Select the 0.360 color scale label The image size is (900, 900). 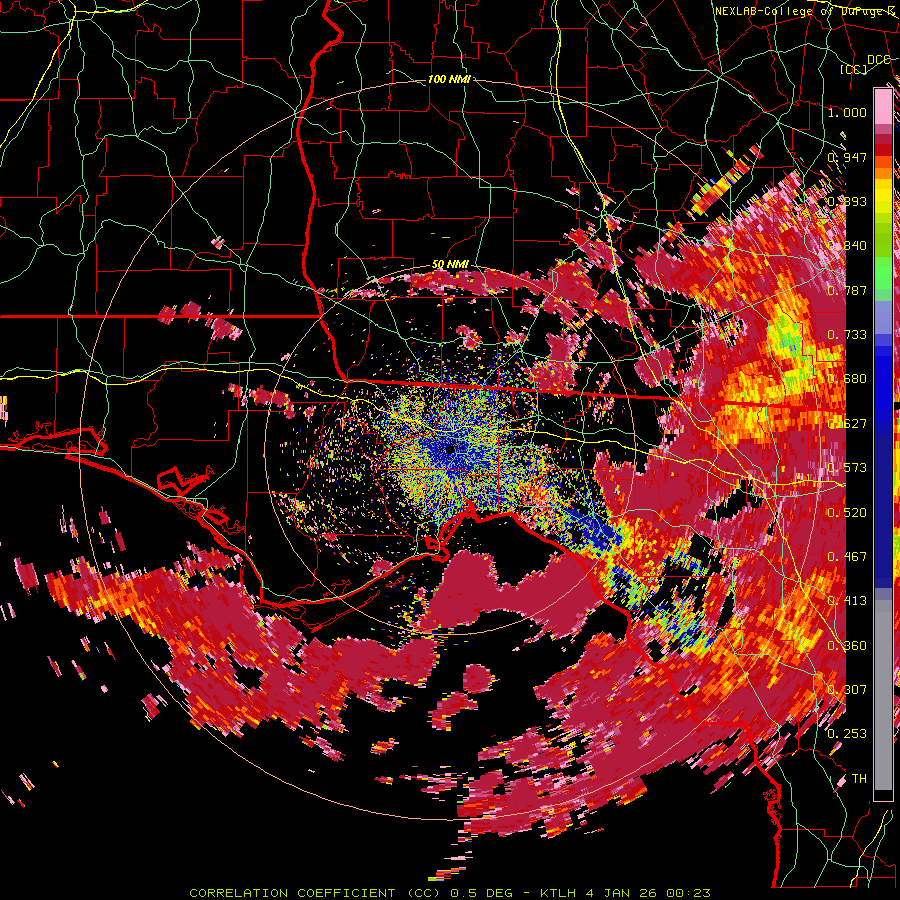point(847,646)
